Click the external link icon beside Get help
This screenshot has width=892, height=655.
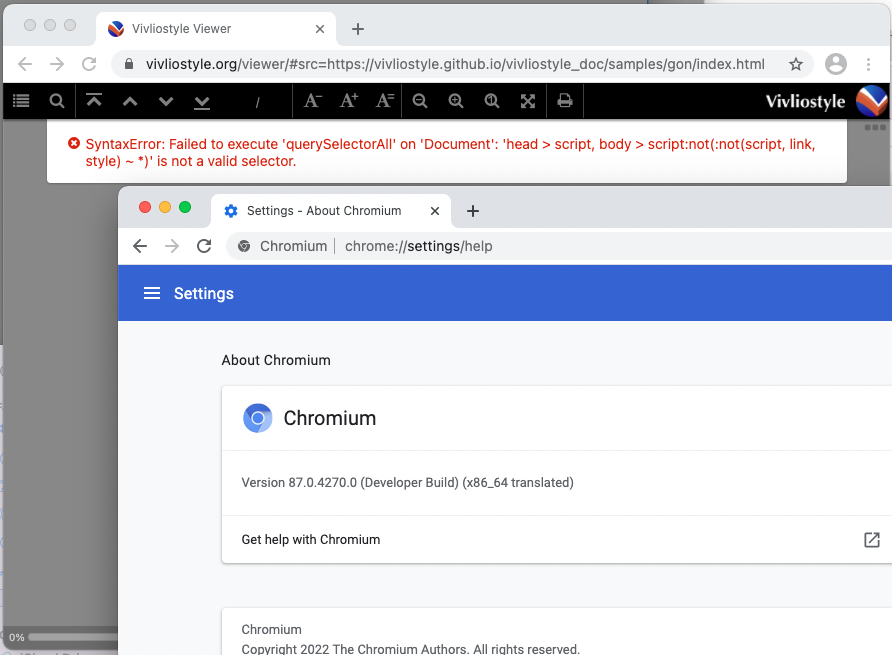click(872, 539)
